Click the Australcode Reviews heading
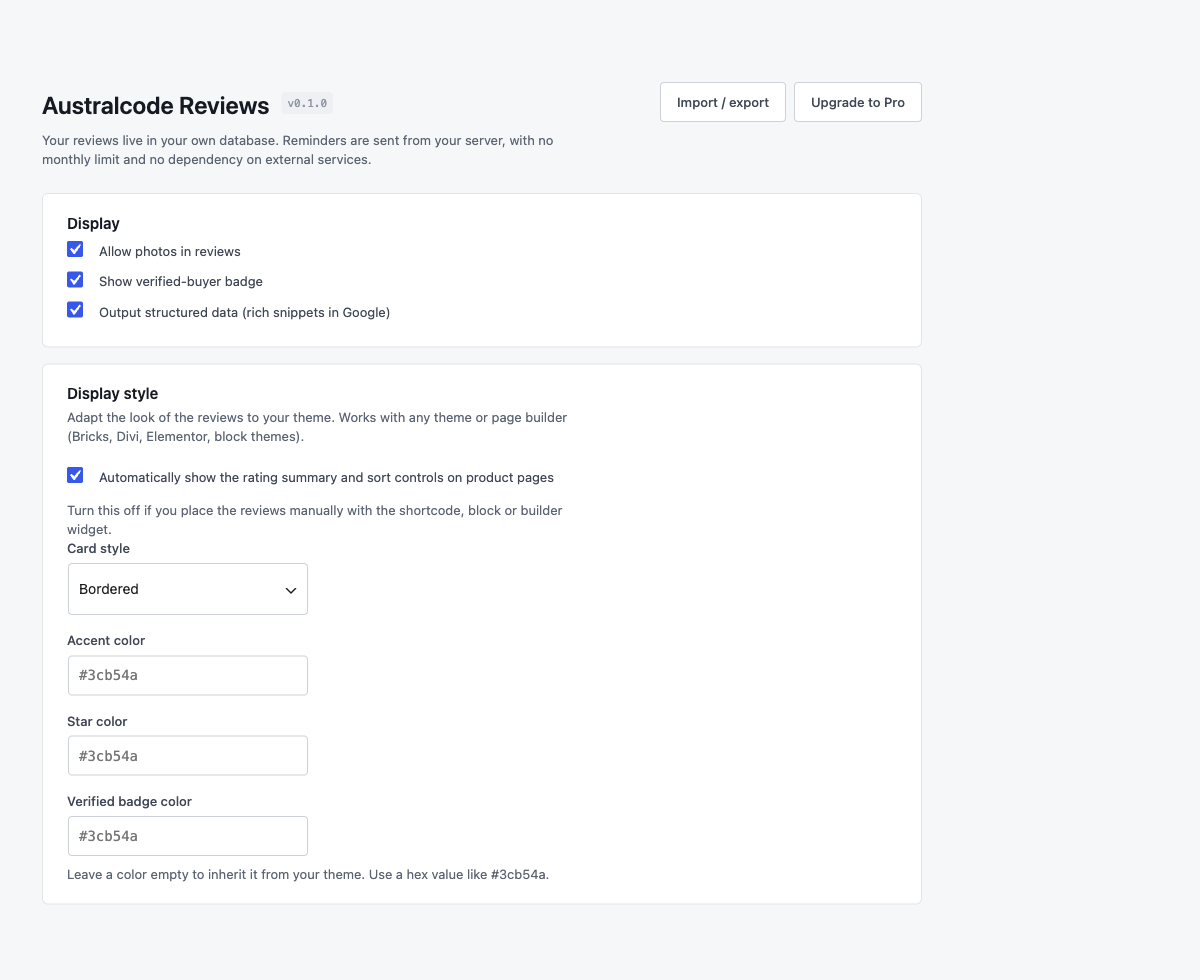The image size is (1200, 980). [x=156, y=106]
